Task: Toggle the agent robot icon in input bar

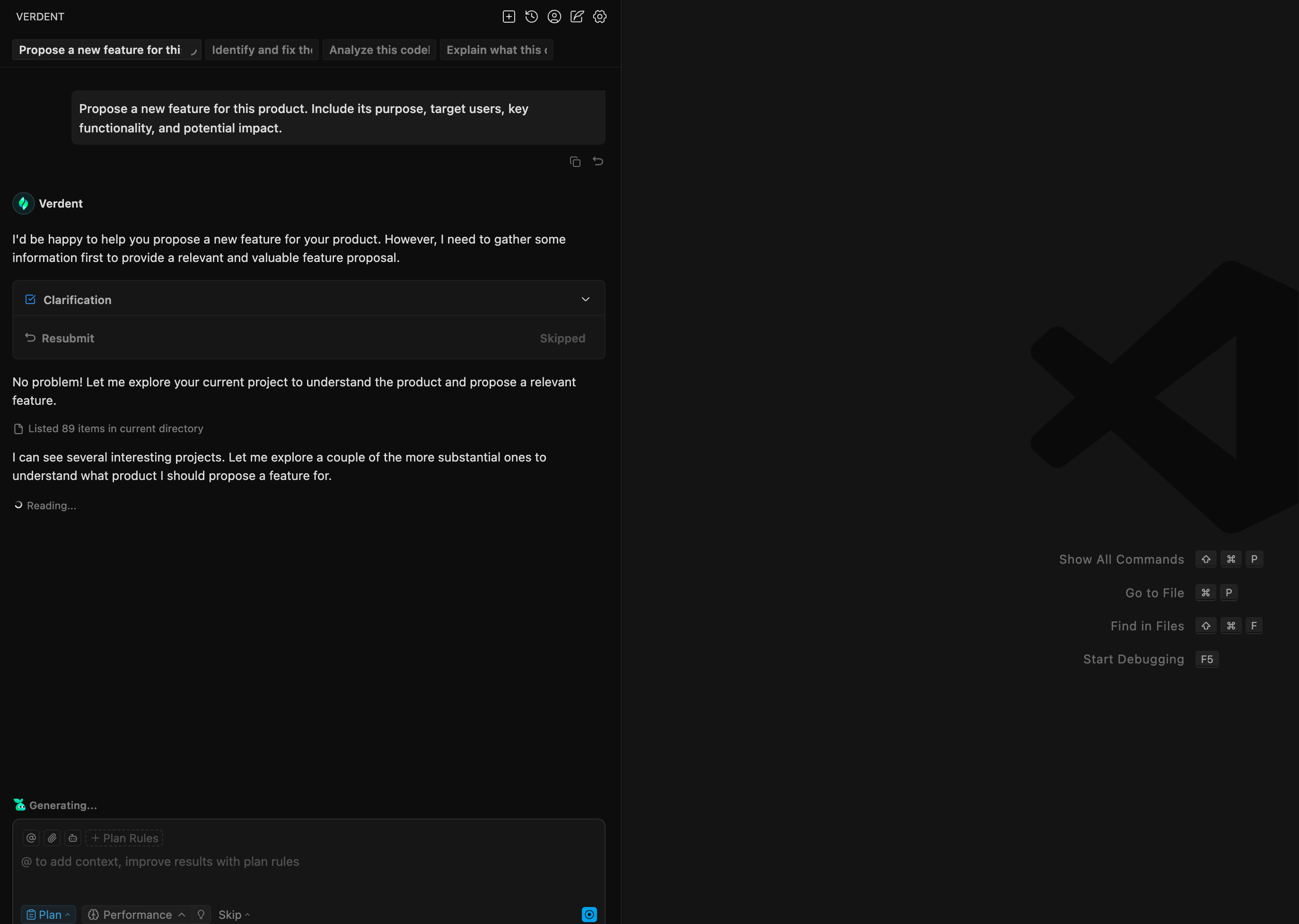Action: 73,837
